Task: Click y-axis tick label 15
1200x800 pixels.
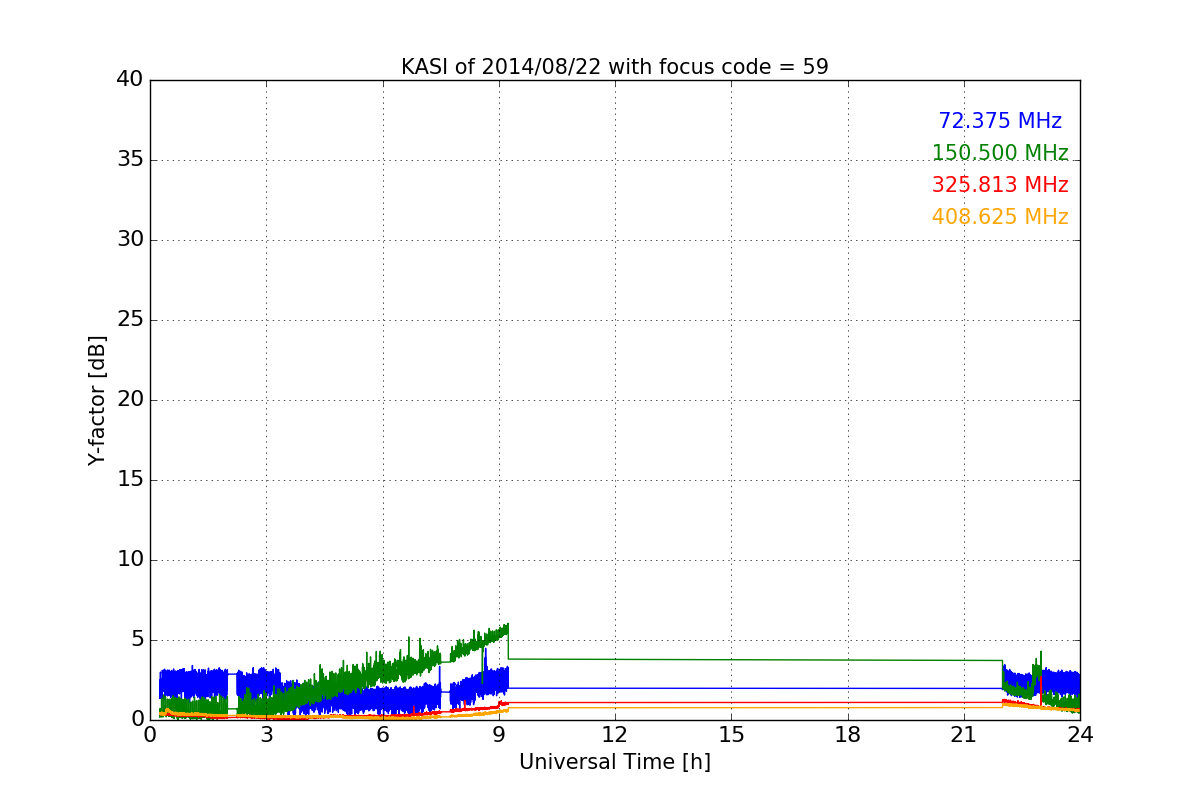Action: point(130,480)
